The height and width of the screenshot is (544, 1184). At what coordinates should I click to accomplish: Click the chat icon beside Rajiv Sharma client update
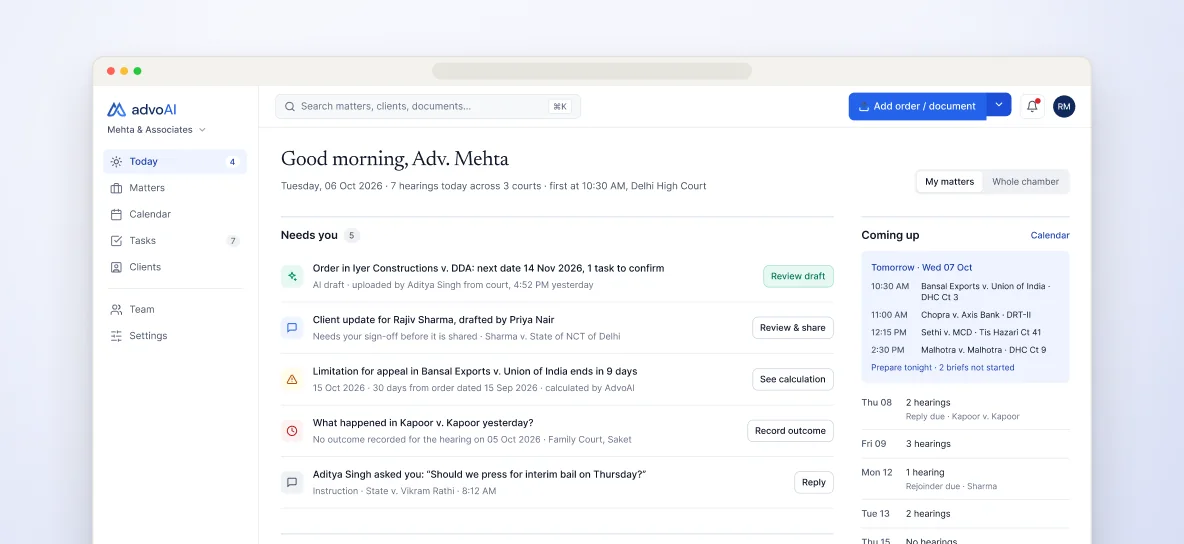point(292,328)
